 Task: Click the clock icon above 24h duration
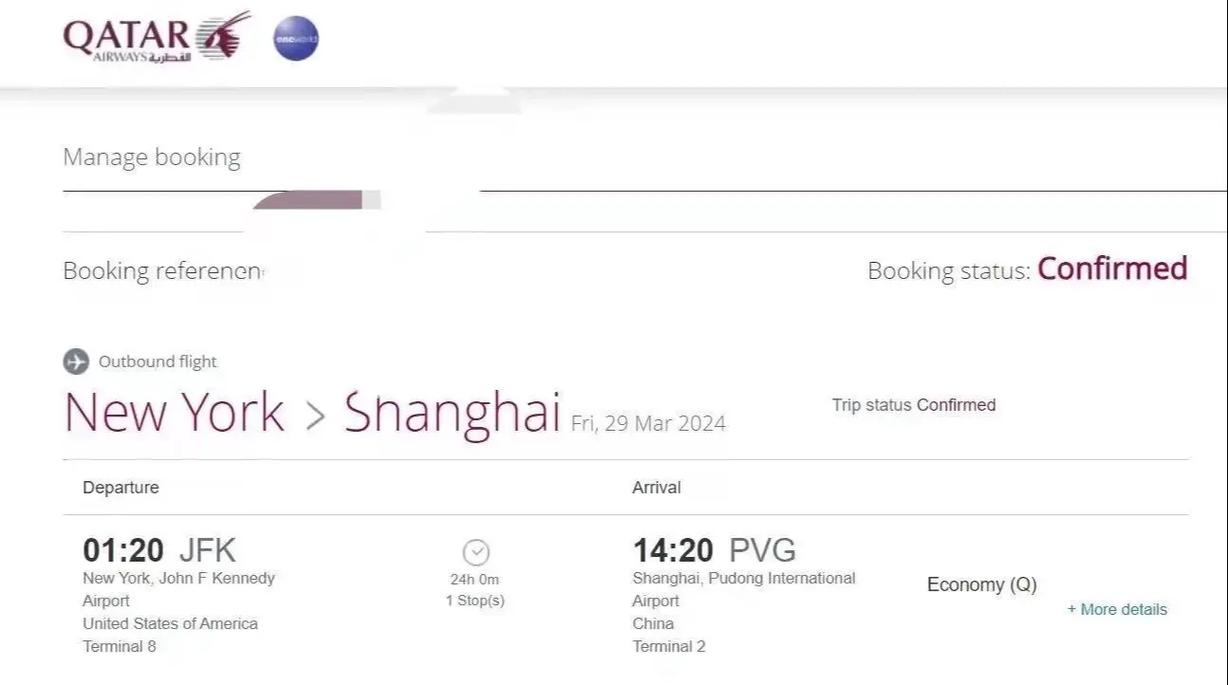click(476, 552)
